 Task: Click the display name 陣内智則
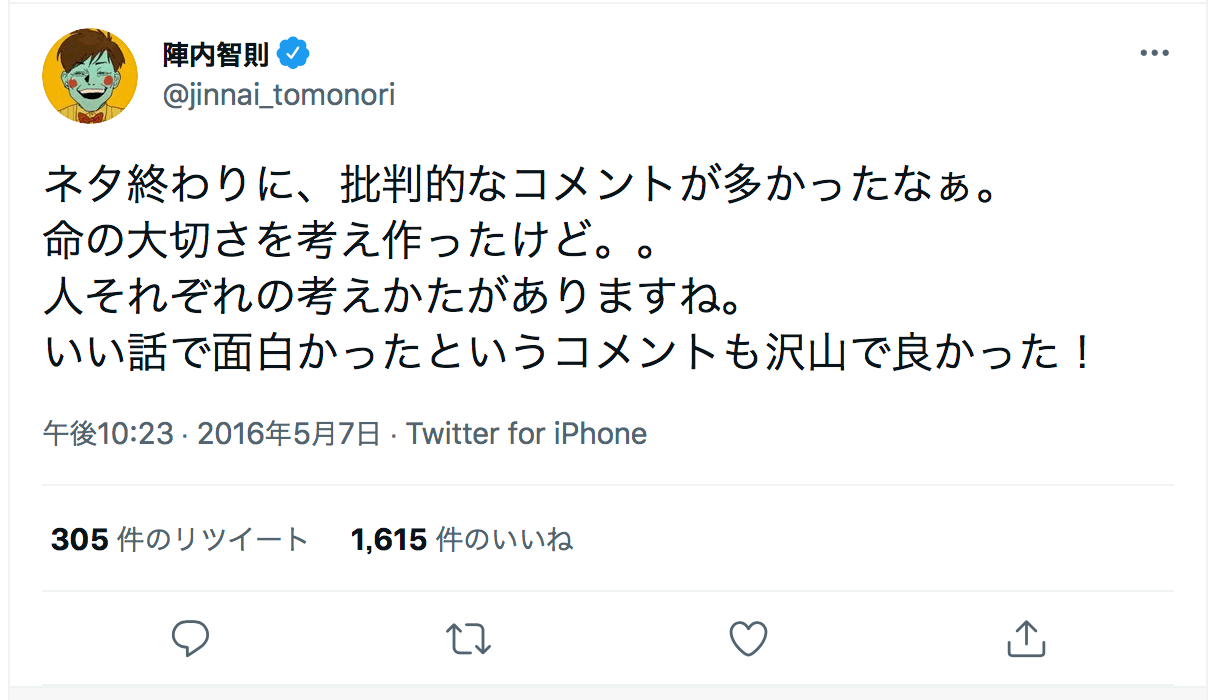(216, 54)
